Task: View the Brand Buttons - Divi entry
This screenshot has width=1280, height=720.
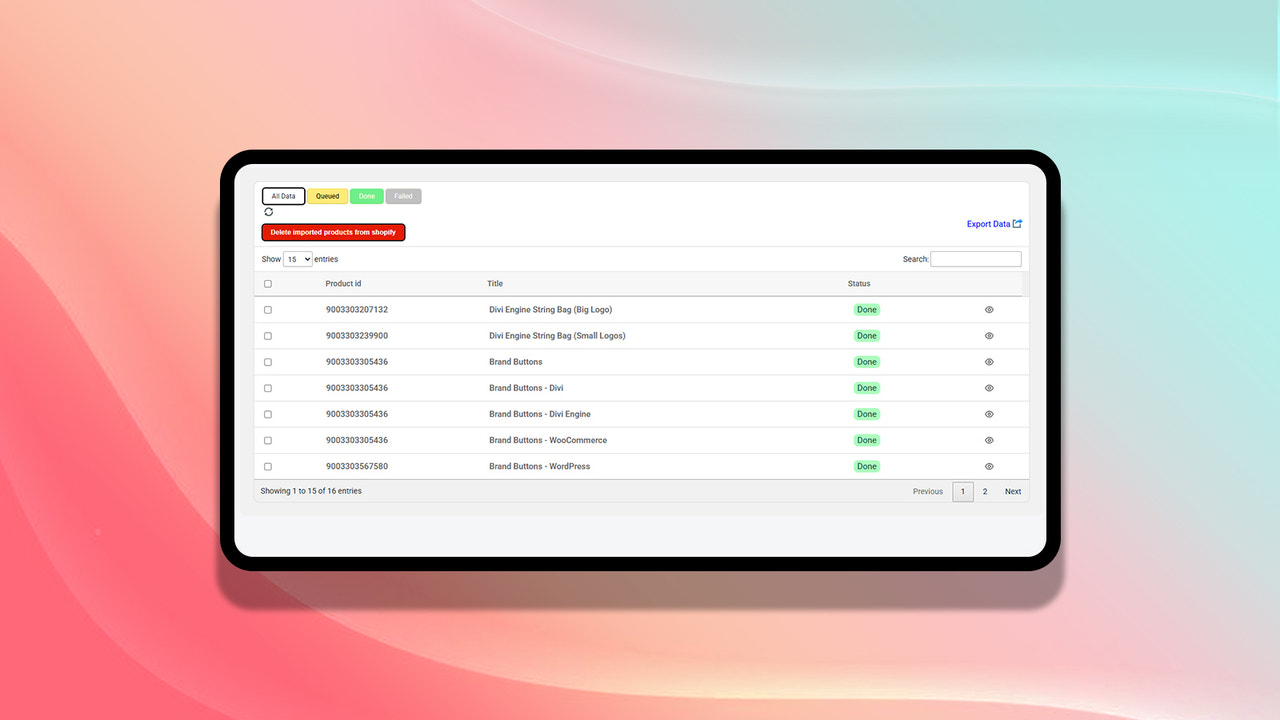Action: pyautogui.click(x=989, y=388)
